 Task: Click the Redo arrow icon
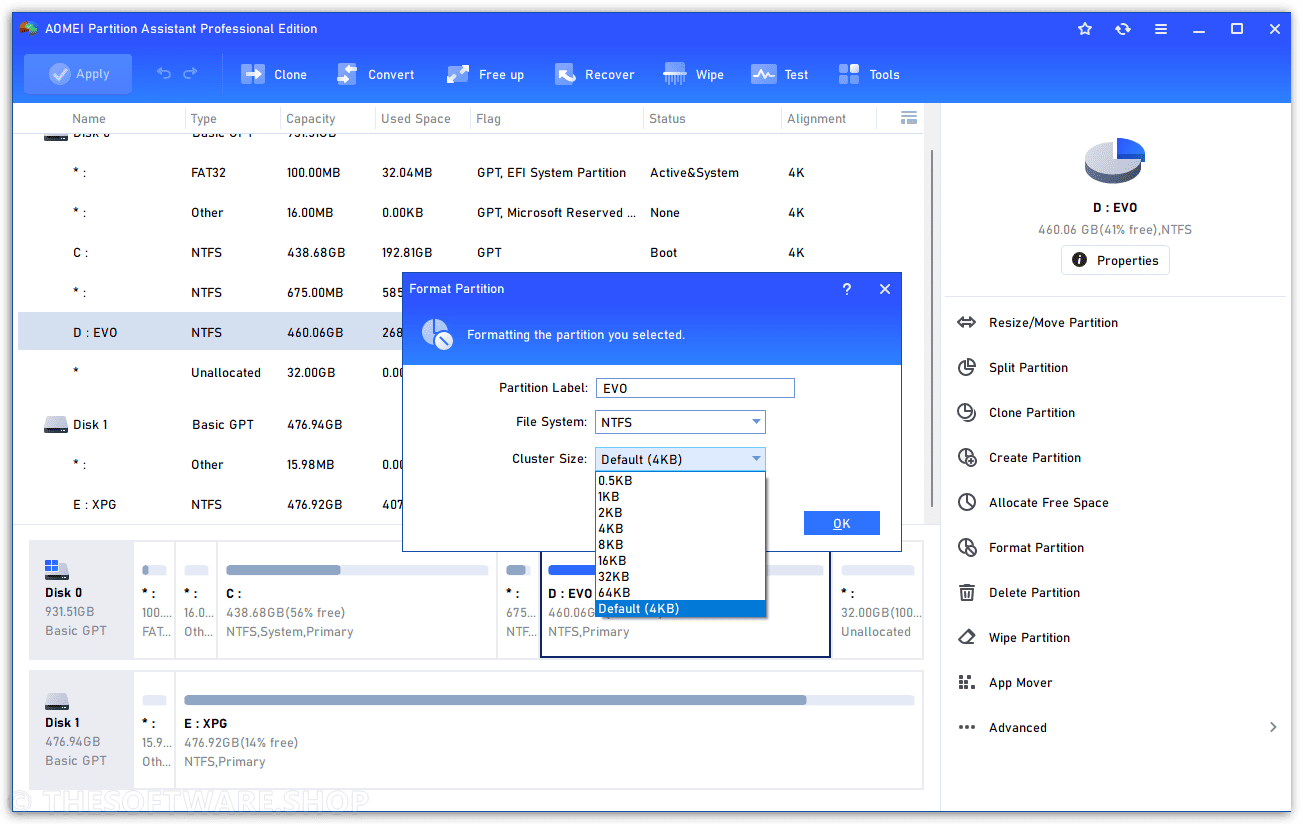point(190,74)
